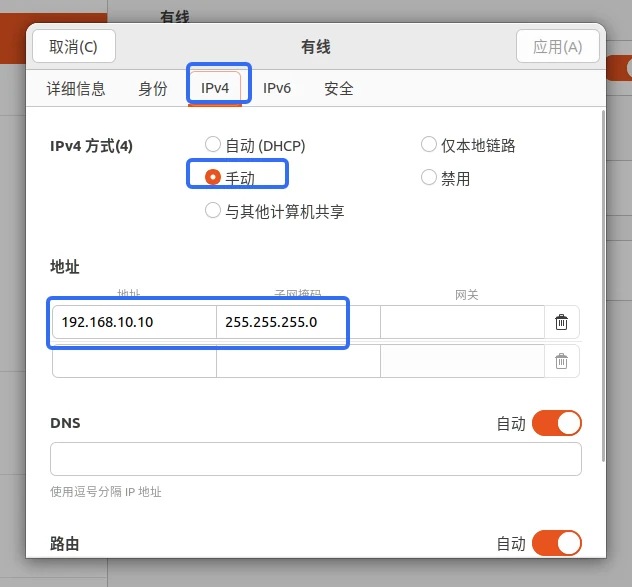The image size is (632, 587).
Task: Switch to the 详细信息 tab
Action: pos(76,88)
